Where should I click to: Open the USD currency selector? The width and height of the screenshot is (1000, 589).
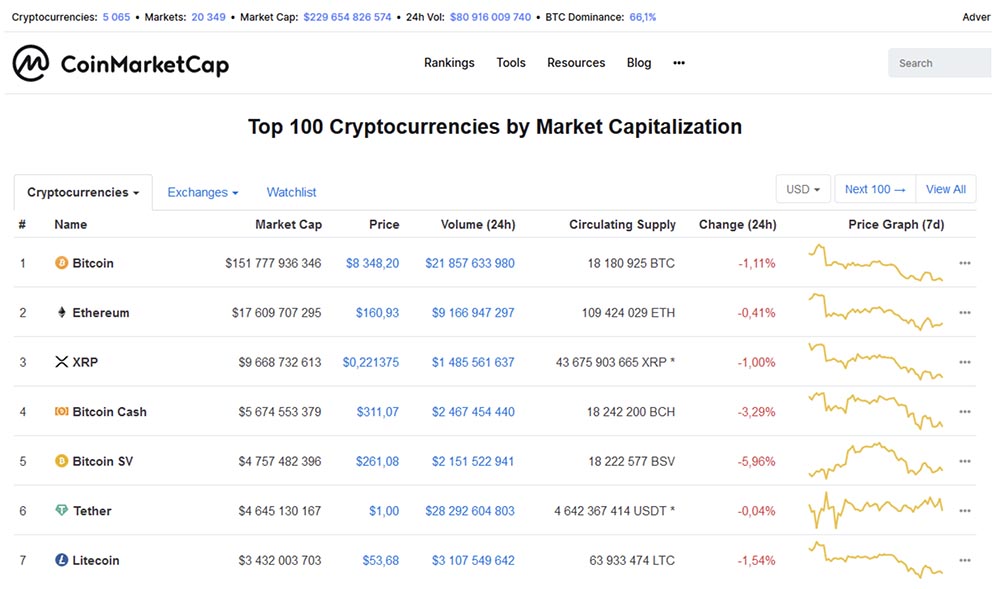(803, 189)
